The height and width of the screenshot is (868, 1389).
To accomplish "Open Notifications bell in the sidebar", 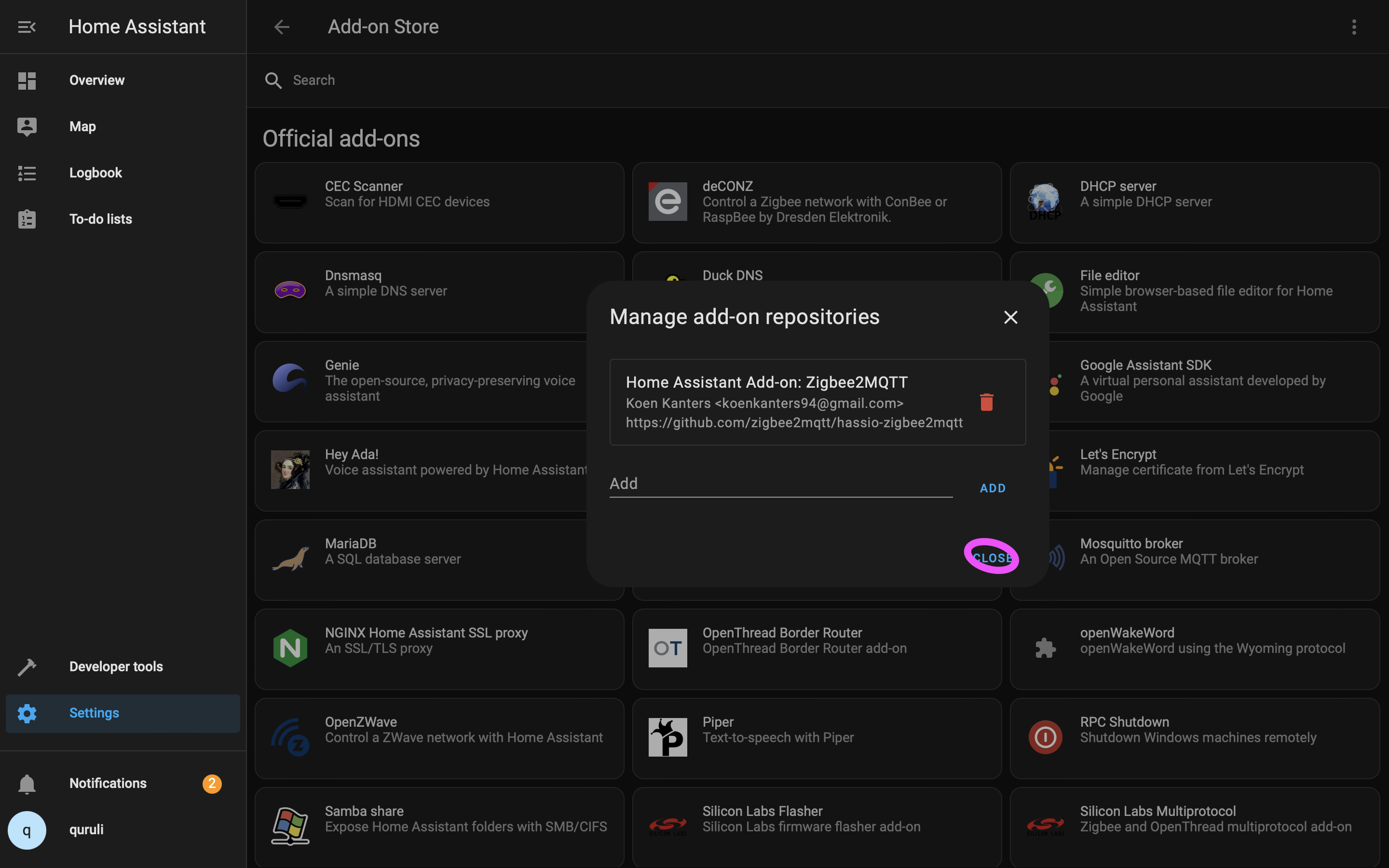I will (27, 783).
